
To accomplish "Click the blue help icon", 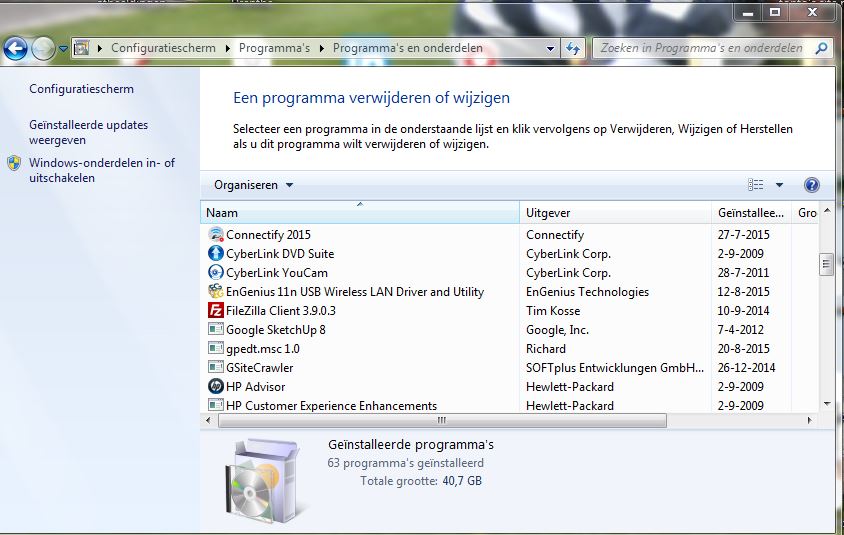I will [x=811, y=185].
